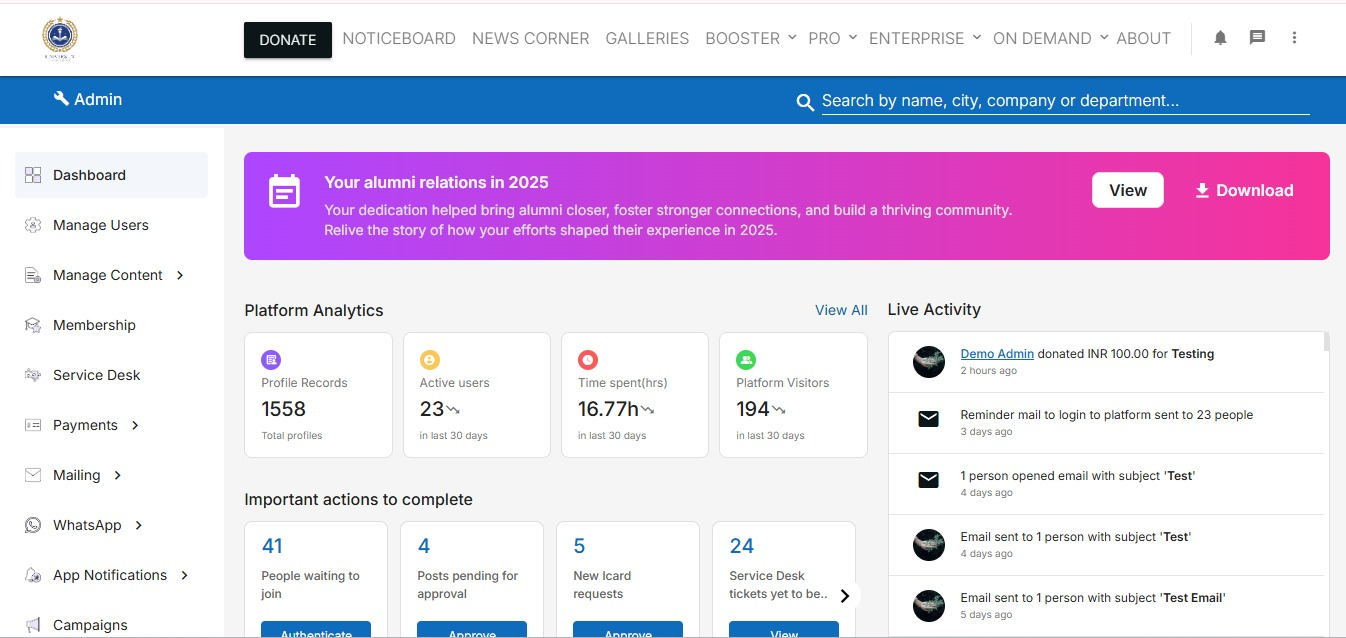Click the search magnifier icon
Viewport: 1346px width, 638px height.
[x=805, y=101]
